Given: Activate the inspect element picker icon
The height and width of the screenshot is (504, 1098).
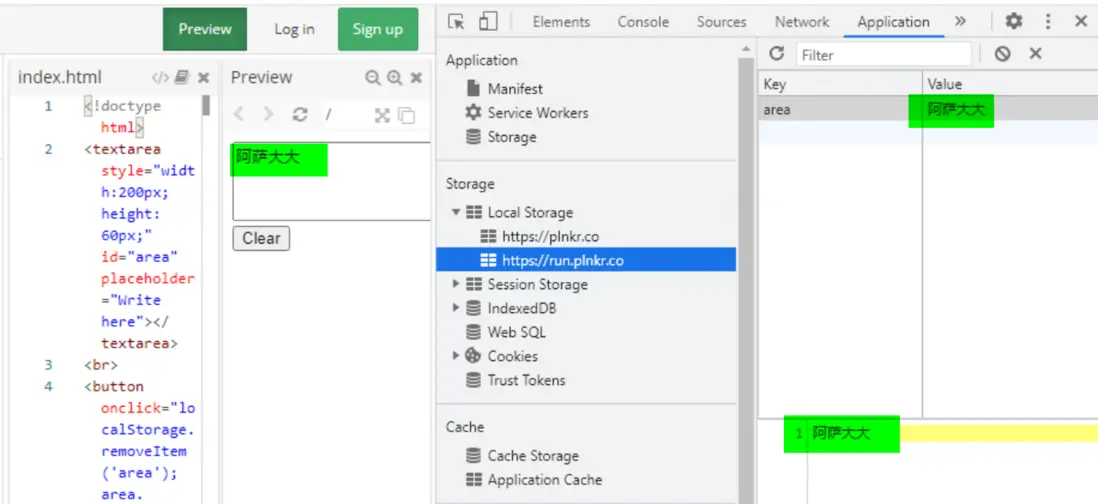Looking at the screenshot, I should pyautogui.click(x=457, y=22).
